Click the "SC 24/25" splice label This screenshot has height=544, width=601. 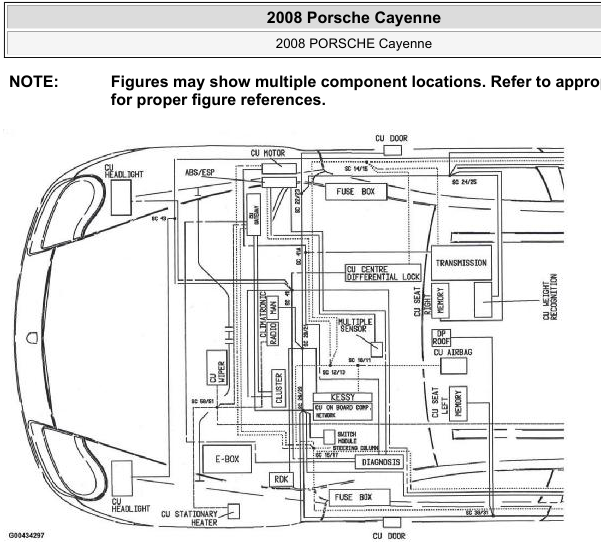(464, 182)
